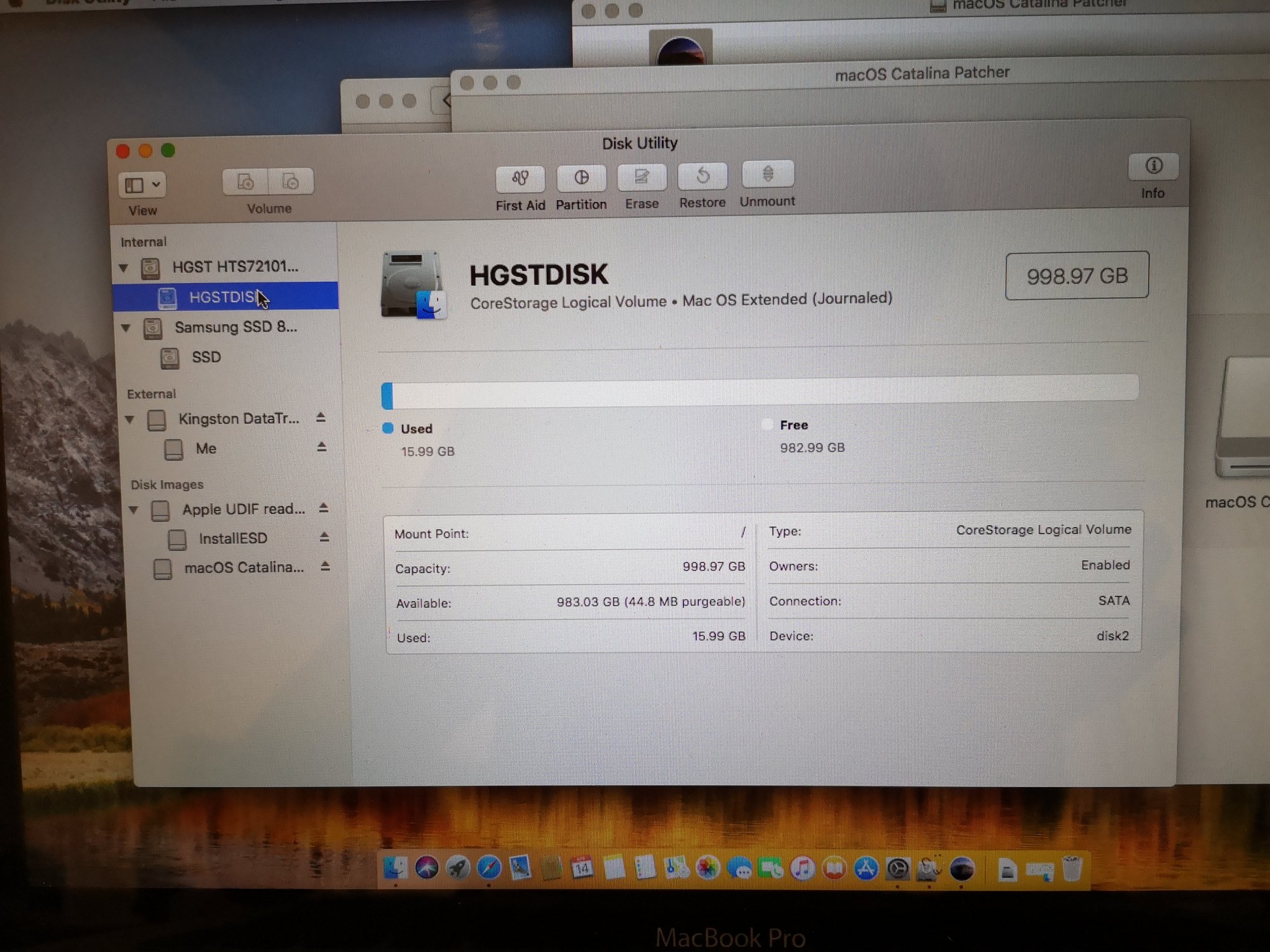This screenshot has height=952, width=1270.
Task: Collapse the Kingston DataTraveler tree
Action: (x=130, y=420)
